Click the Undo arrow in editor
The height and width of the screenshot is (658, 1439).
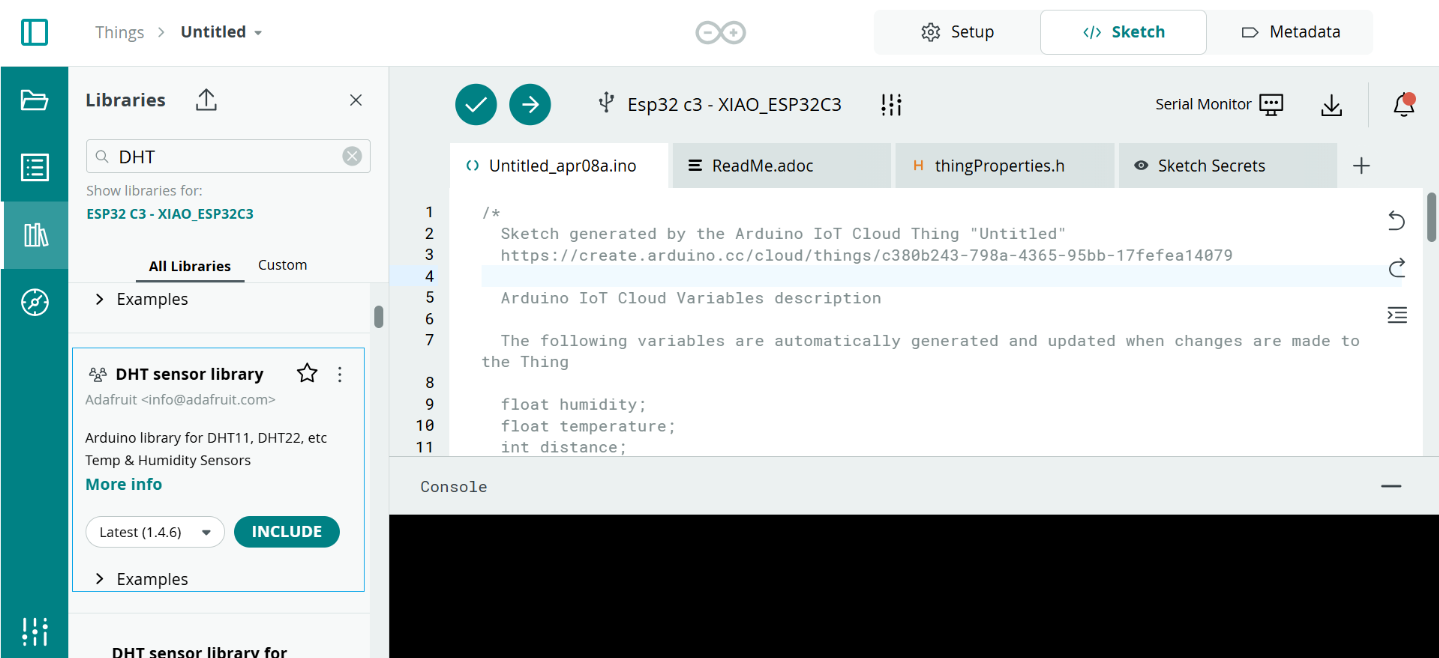(1397, 221)
